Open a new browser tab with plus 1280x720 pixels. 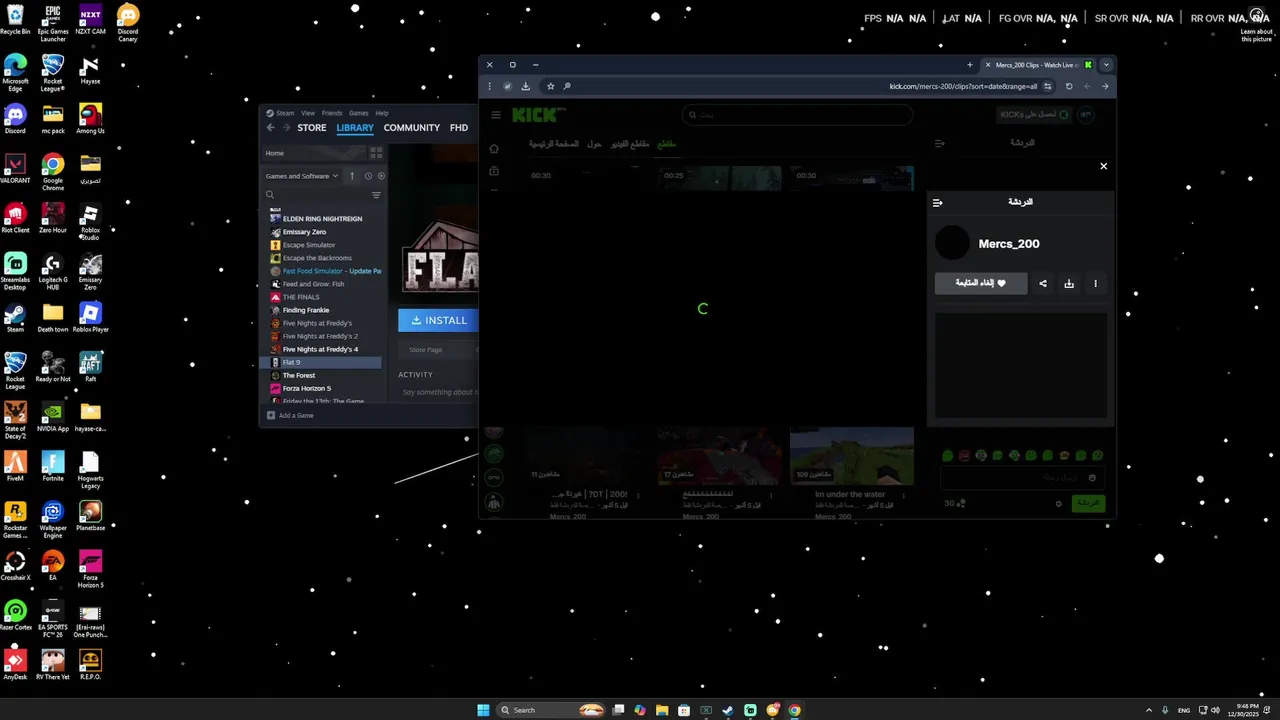click(x=969, y=65)
